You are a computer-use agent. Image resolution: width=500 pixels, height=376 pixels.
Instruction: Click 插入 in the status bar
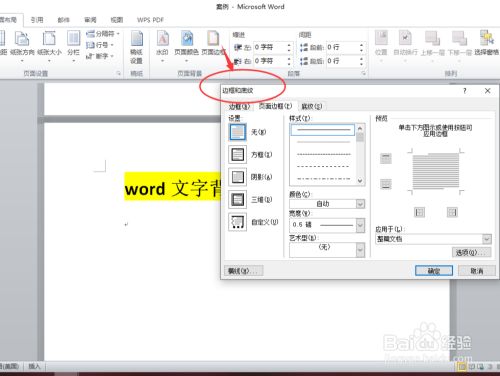click(34, 366)
